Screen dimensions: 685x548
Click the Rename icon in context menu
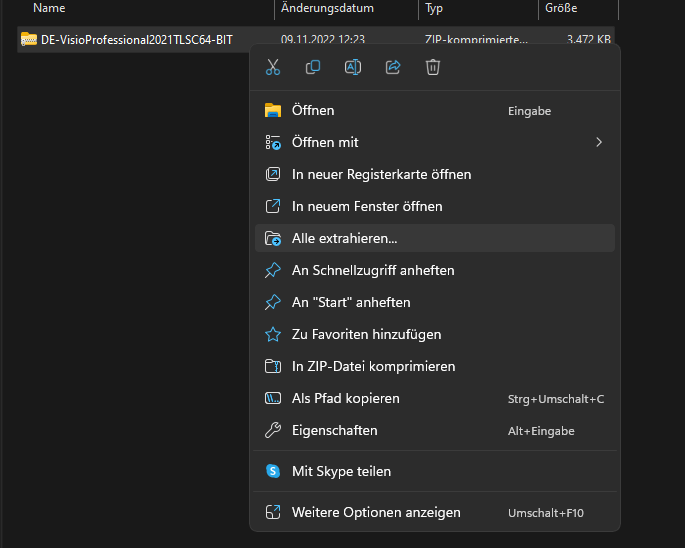pyautogui.click(x=353, y=67)
